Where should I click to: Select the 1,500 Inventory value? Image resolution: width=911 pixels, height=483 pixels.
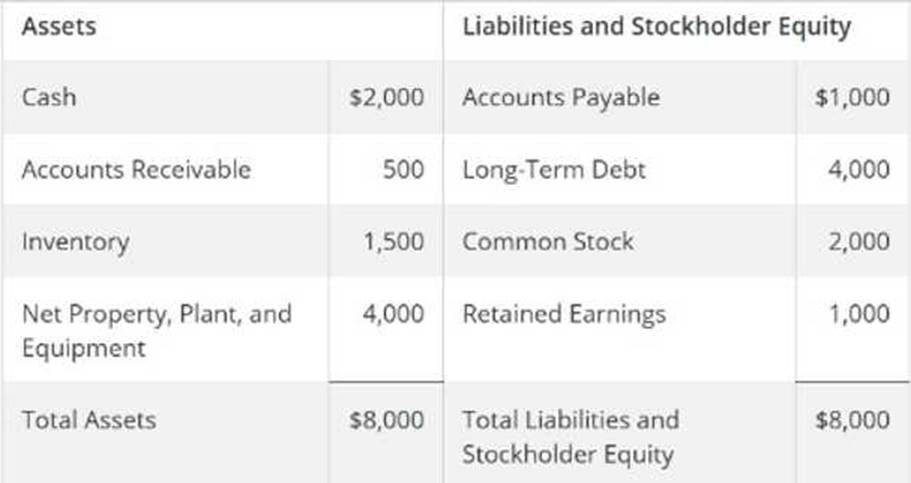click(x=394, y=241)
